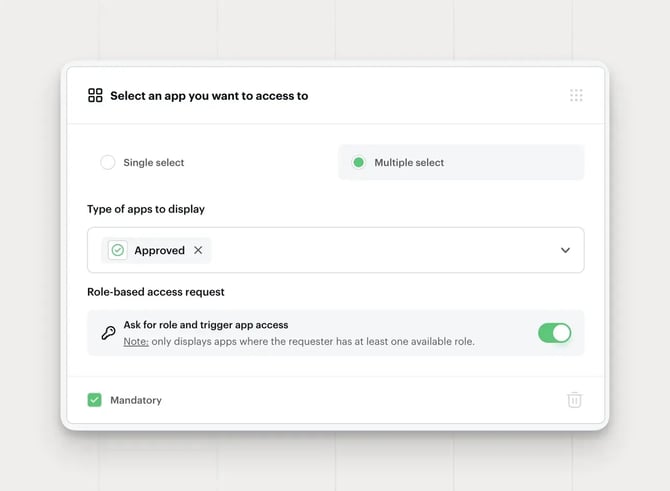The height and width of the screenshot is (491, 670).
Task: Toggle off Ask for role and trigger app access
Action: pos(555,333)
